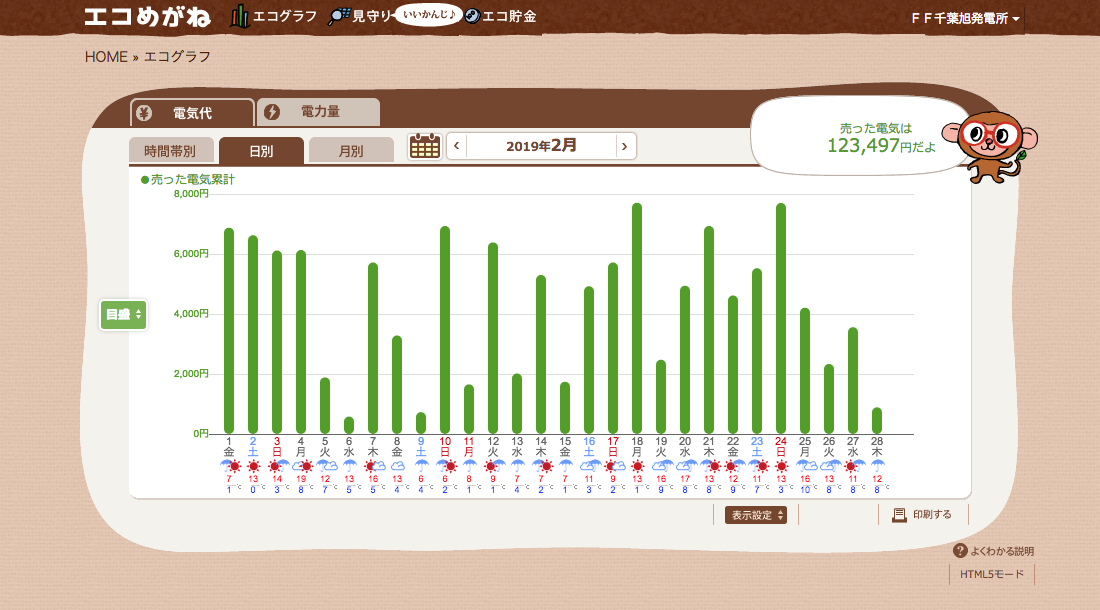Viewport: 1100px width, 610px height.
Task: Click the printer icon next to 印刷する
Action: click(899, 515)
